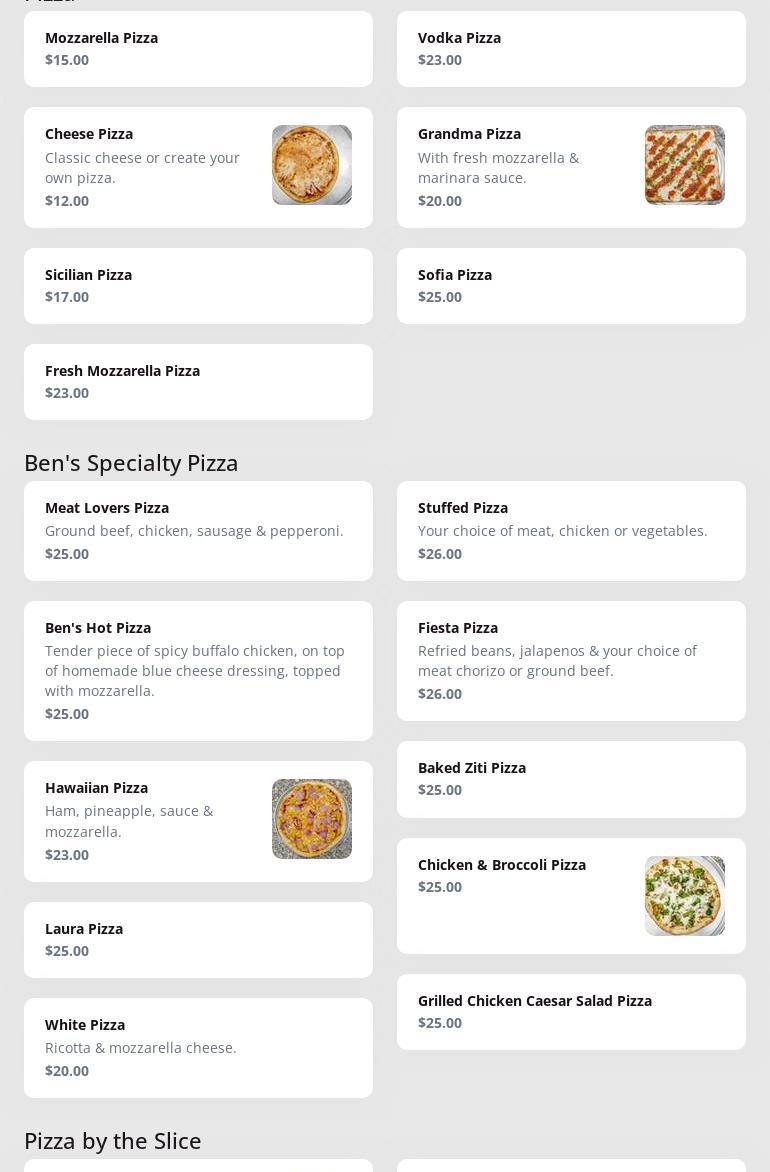The height and width of the screenshot is (1172, 770).
Task: Choose White Pizza with ricotta
Action: click(x=198, y=1048)
